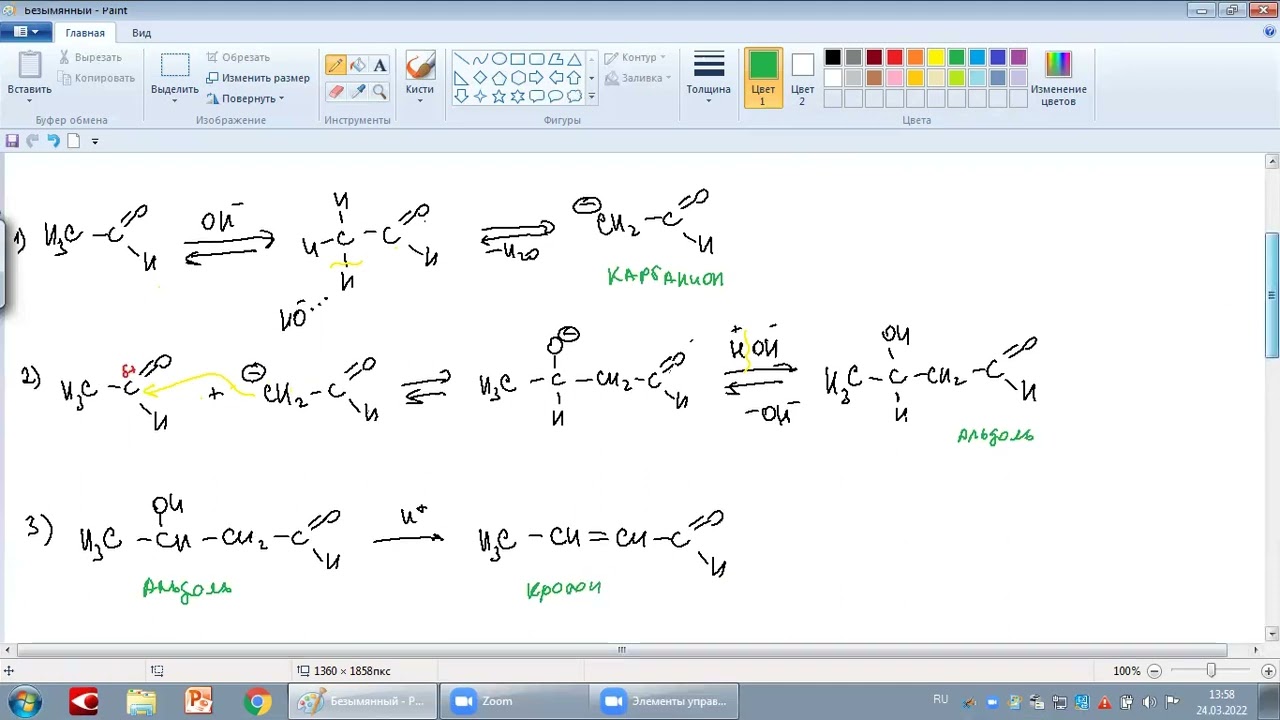Viewport: 1280px width, 720px height.
Task: Select the Text tool
Action: 380,66
